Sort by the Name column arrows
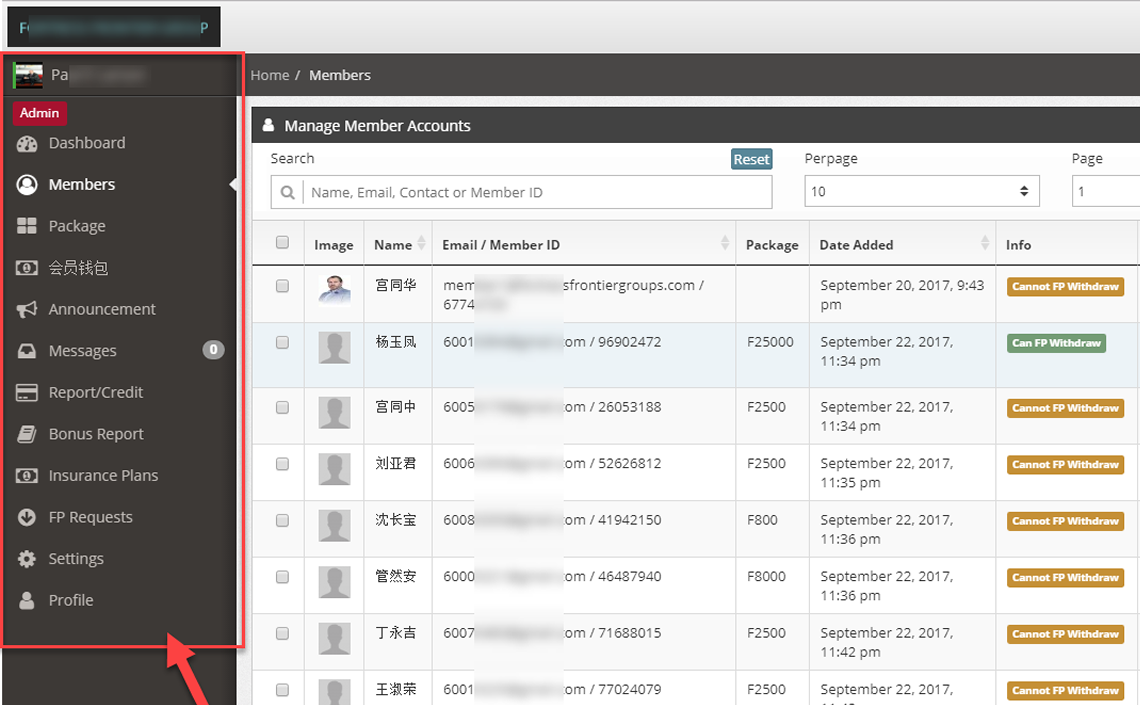1140x705 pixels. 421,243
